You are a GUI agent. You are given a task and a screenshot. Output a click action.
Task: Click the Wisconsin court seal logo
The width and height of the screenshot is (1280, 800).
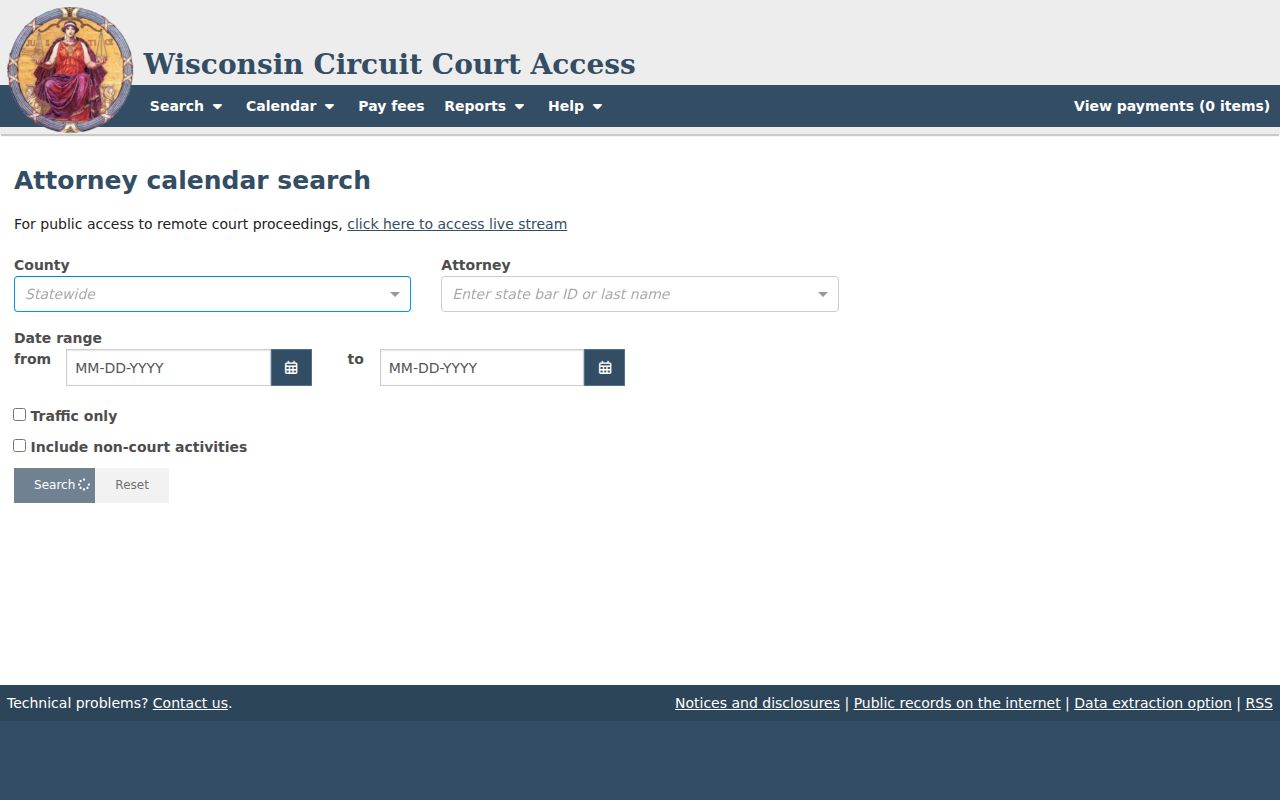click(x=70, y=69)
